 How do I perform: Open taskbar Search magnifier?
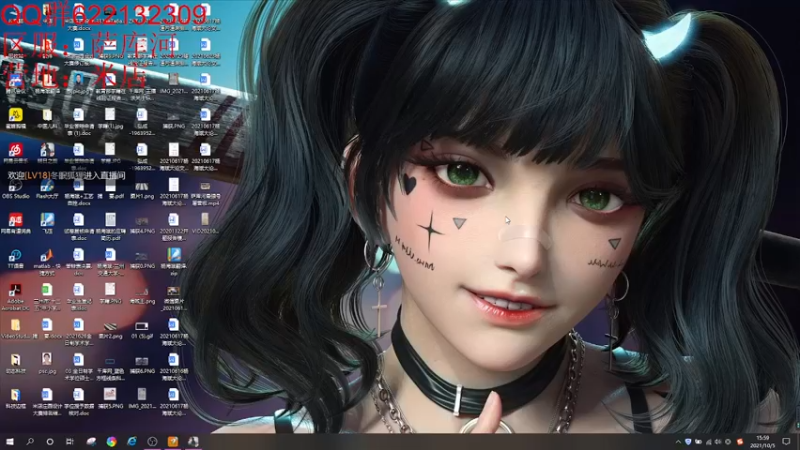click(x=30, y=441)
